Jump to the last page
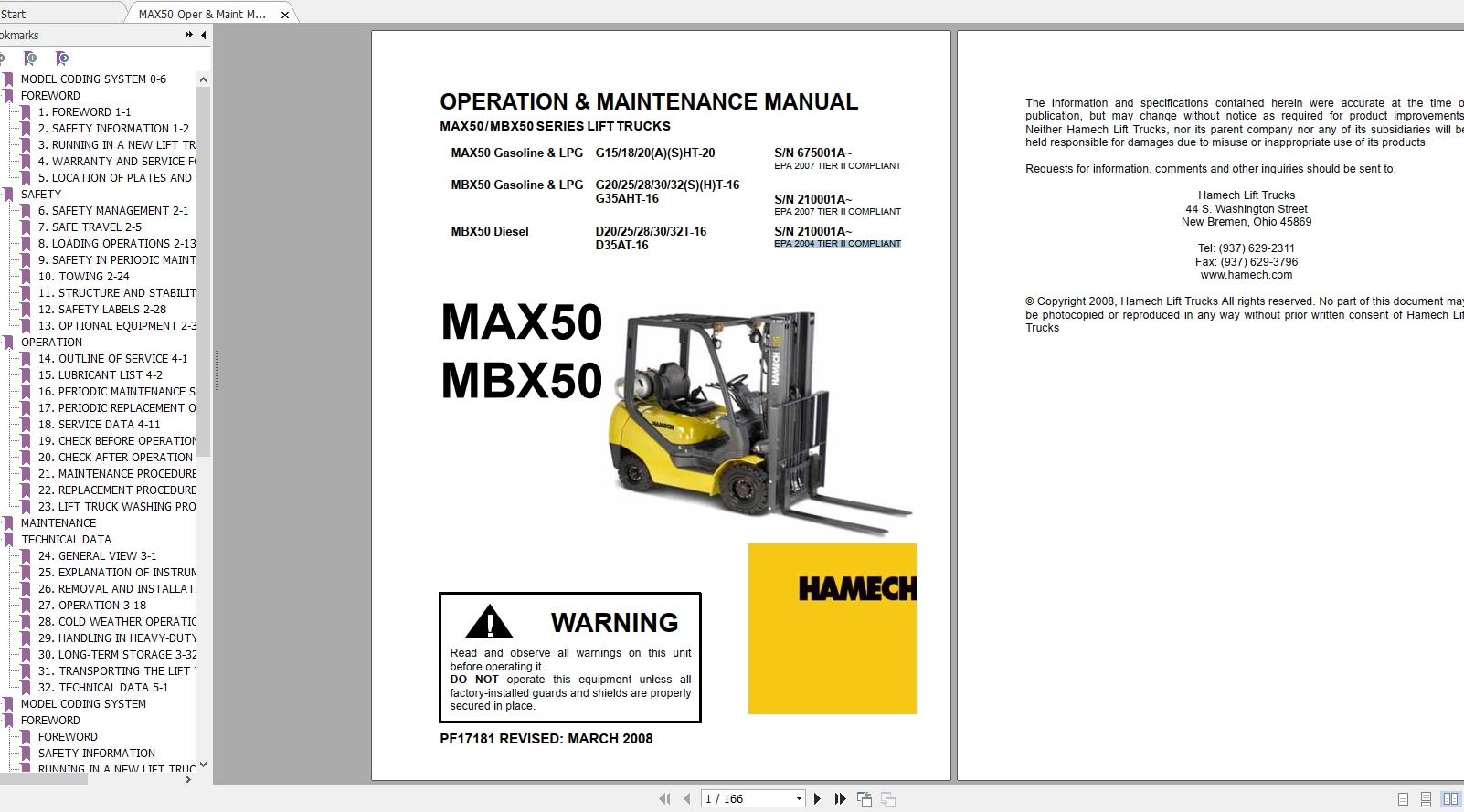The width and height of the screenshot is (1464, 812). tap(840, 799)
